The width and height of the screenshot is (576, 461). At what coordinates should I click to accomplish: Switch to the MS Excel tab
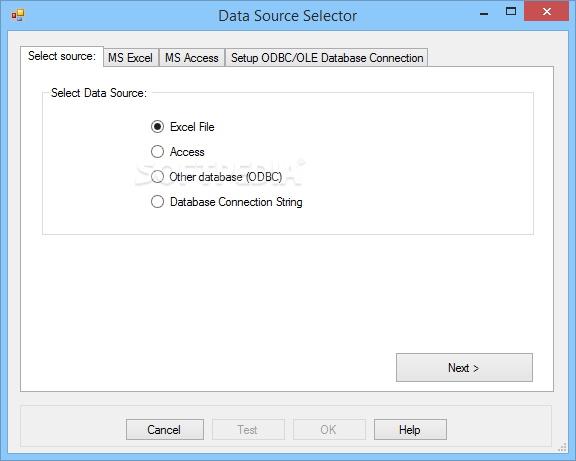[x=131, y=58]
